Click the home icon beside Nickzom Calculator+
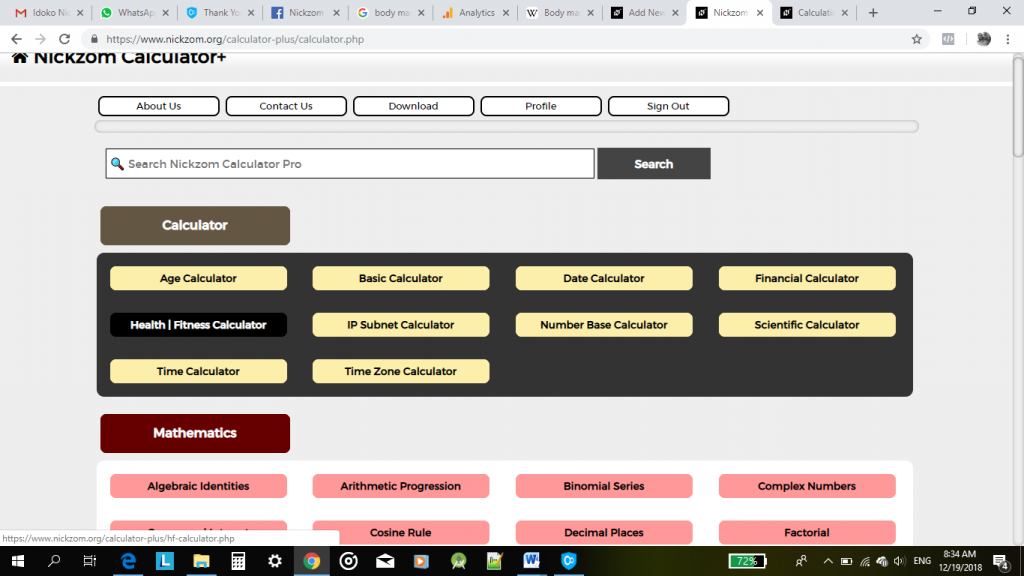Viewport: 1024px width, 576px height. (x=20, y=58)
